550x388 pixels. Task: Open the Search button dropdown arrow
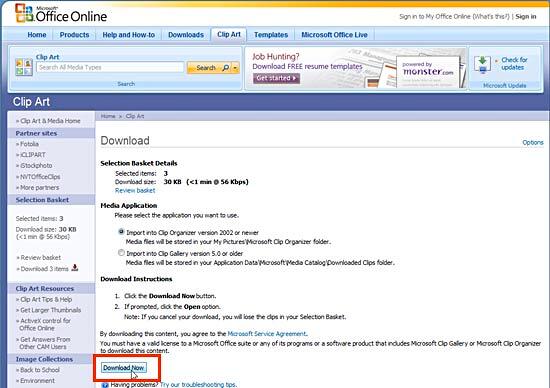click(x=235, y=67)
